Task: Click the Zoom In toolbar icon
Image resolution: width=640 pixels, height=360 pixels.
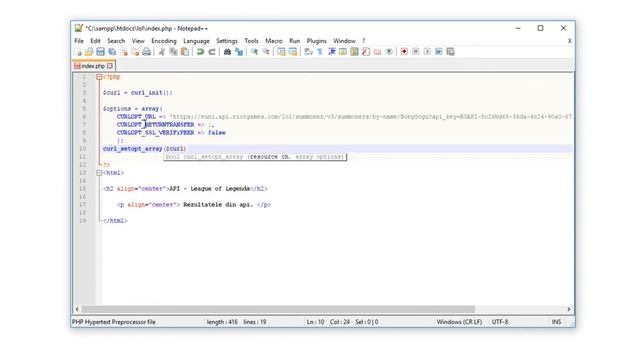Action: pyautogui.click(x=254, y=52)
